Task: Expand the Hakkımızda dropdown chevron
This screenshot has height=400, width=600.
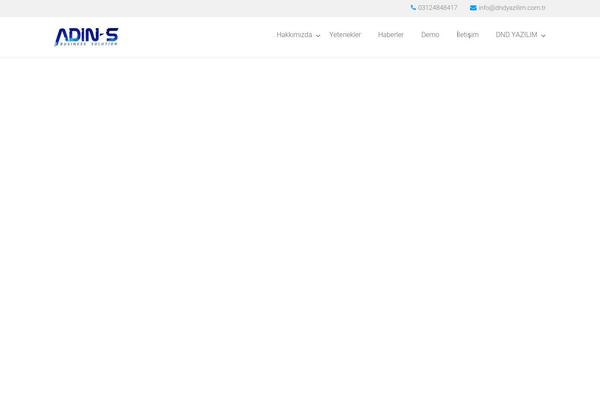Action: pos(318,36)
